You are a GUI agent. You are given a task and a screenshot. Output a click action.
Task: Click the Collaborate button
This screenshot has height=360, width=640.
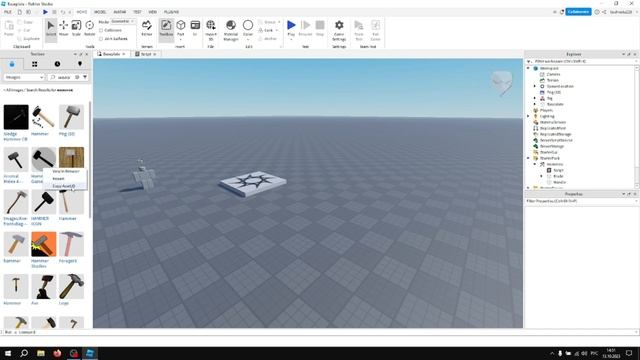pyautogui.click(x=578, y=12)
